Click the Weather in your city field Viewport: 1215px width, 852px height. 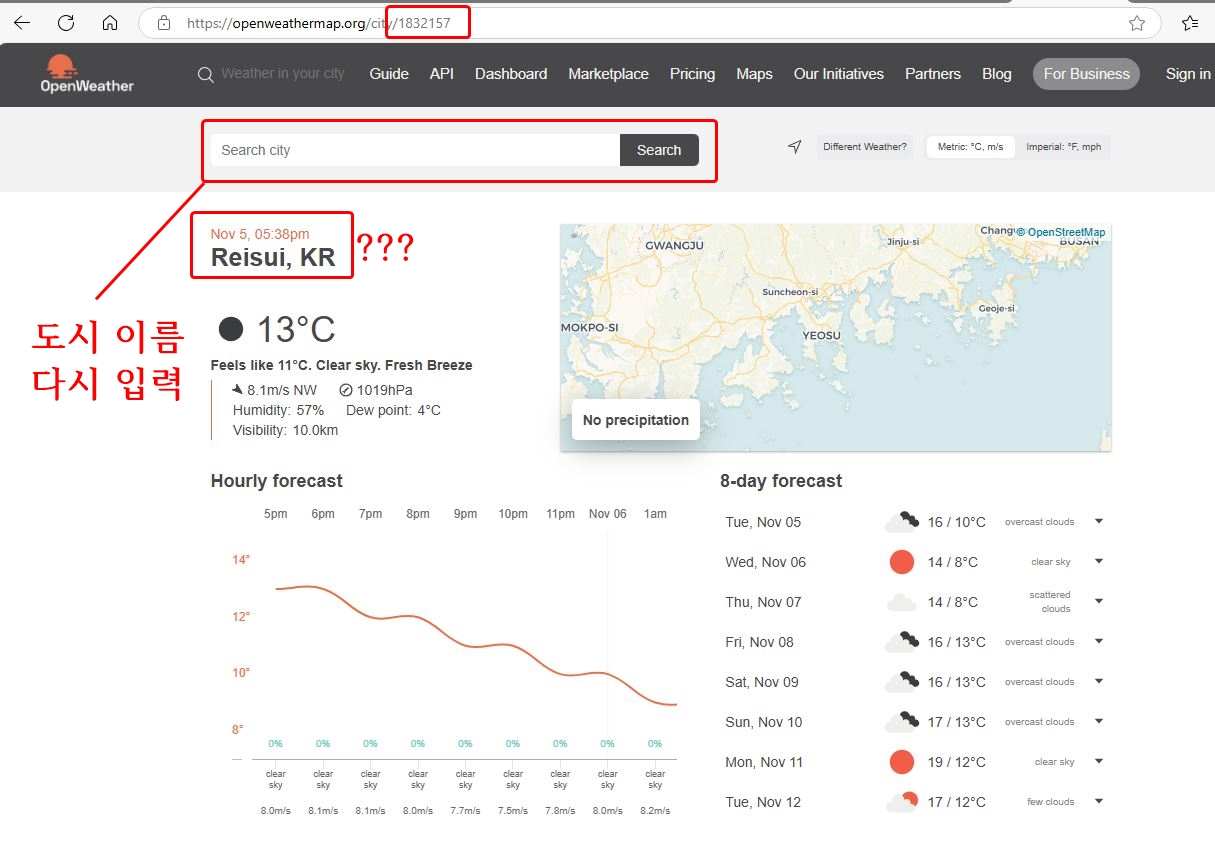point(283,74)
